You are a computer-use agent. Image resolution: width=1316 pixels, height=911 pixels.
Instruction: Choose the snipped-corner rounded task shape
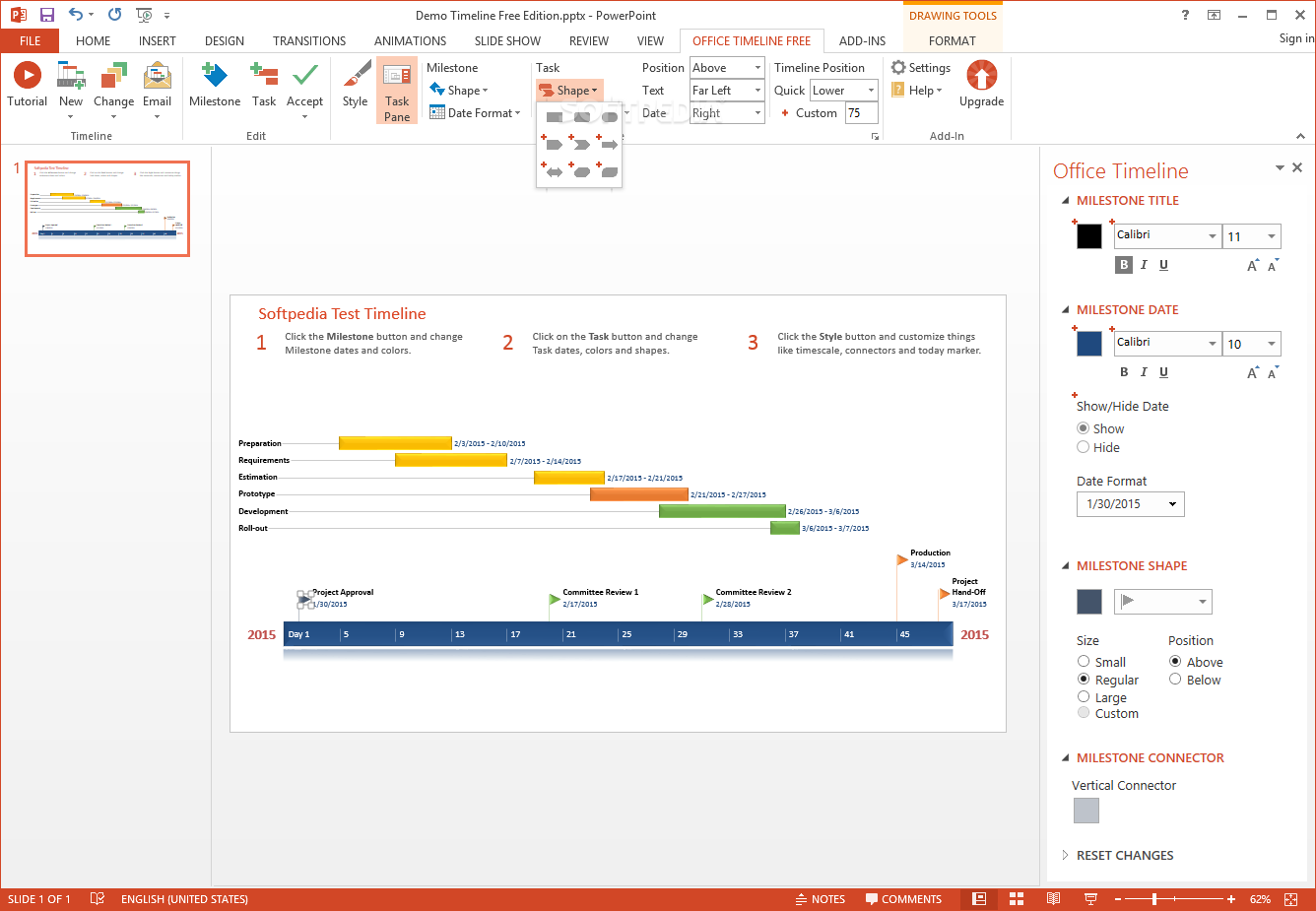click(610, 172)
